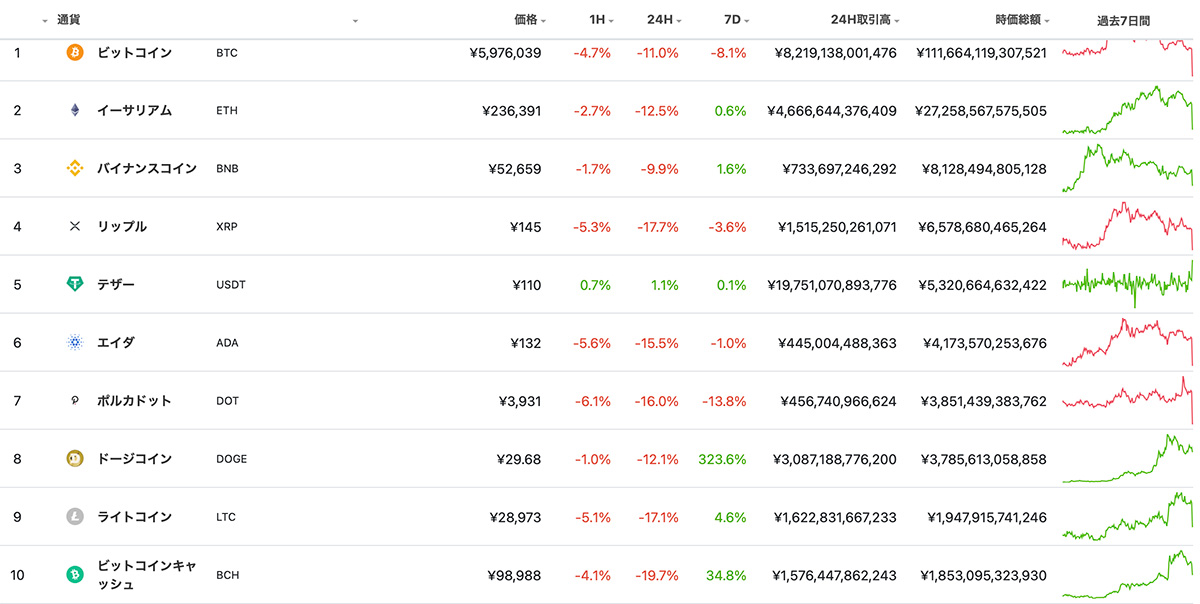
Task: View the ADA 7-day sparkline chart
Action: click(x=1127, y=342)
